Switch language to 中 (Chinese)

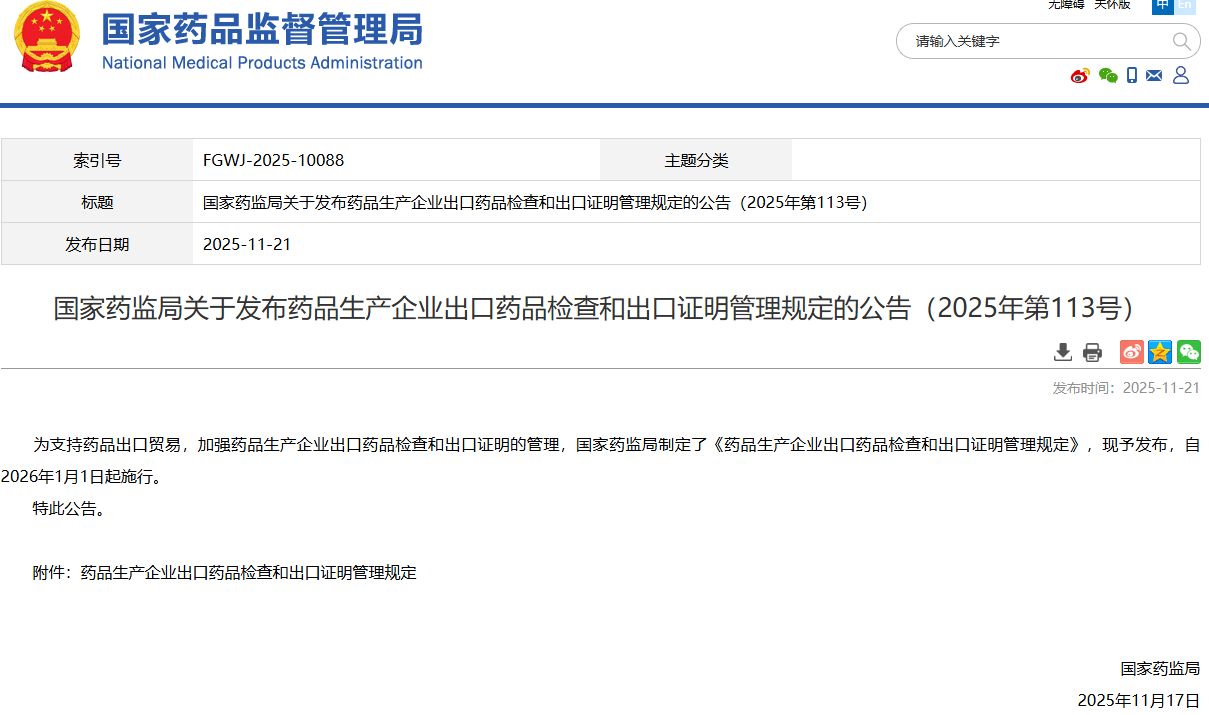(x=1162, y=5)
